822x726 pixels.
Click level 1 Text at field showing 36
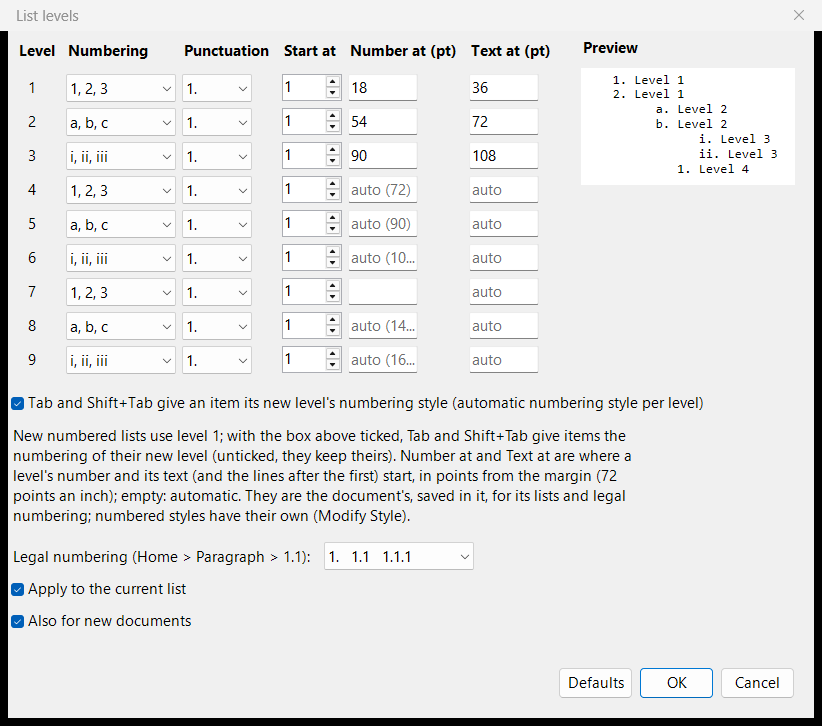tap(504, 88)
